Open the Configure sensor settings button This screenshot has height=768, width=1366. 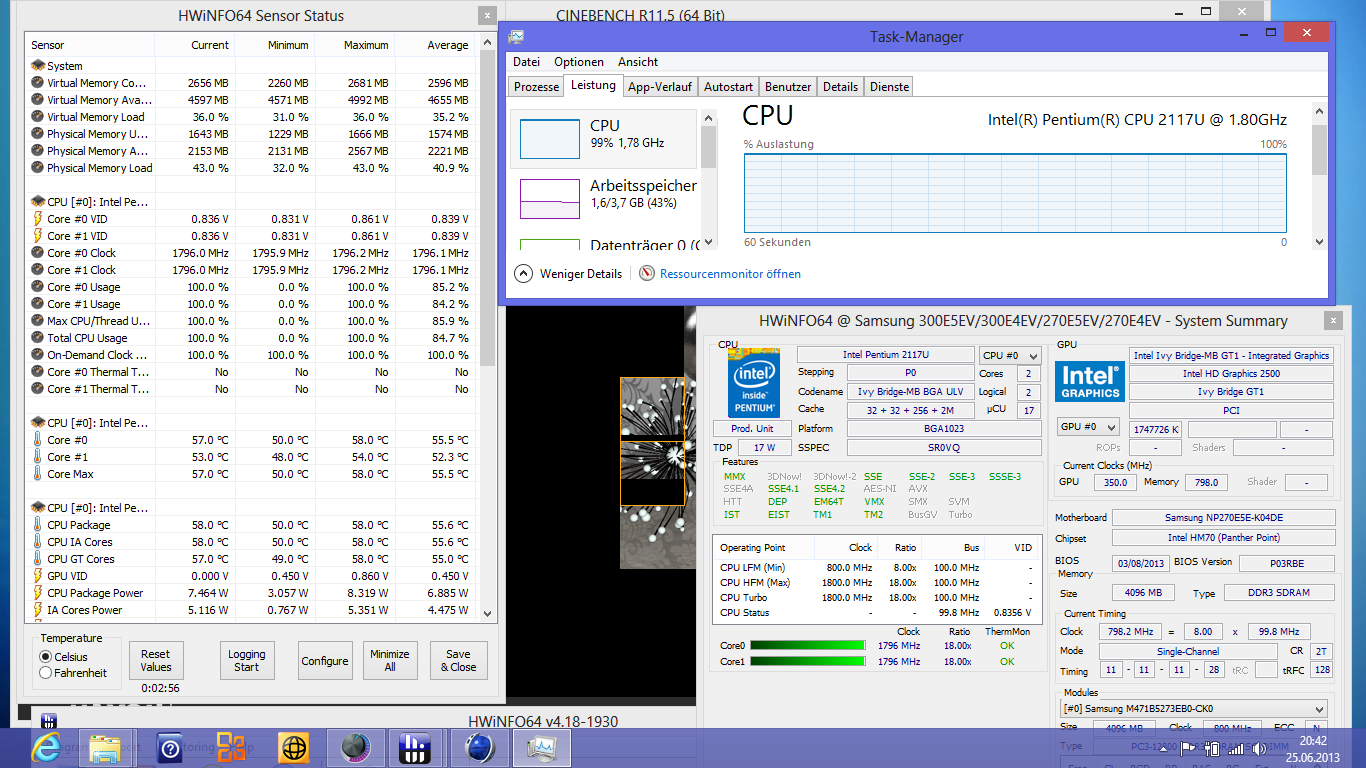325,661
